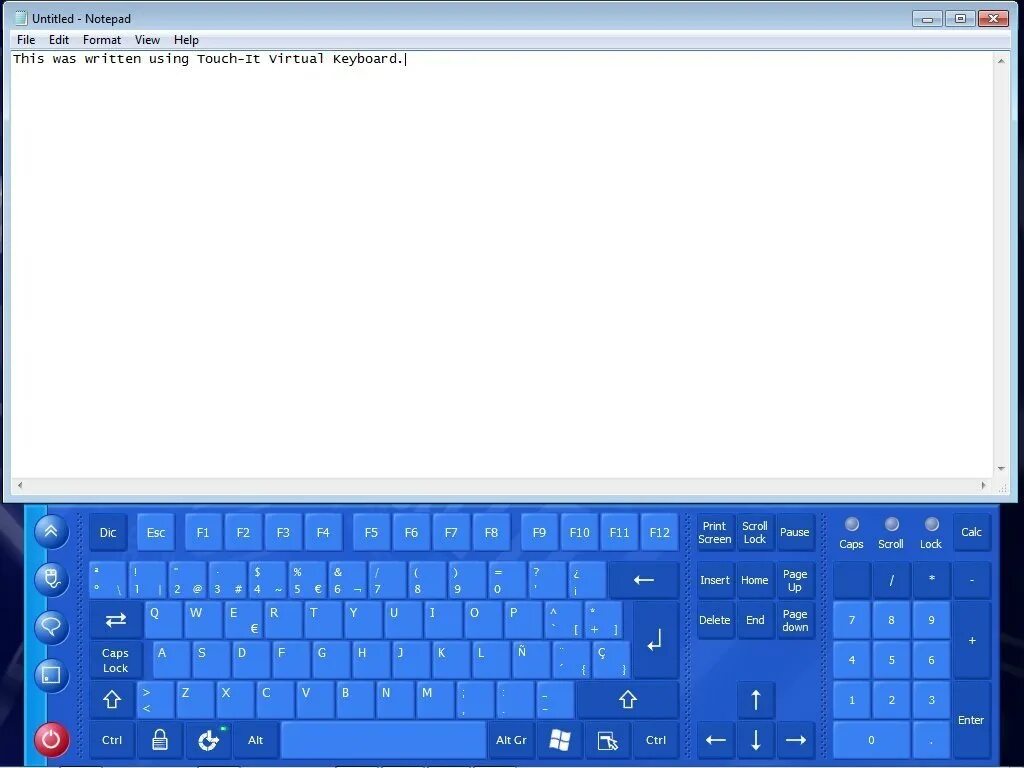The width and height of the screenshot is (1024, 768).
Task: Tap the down arrow navigation key
Action: 756,740
